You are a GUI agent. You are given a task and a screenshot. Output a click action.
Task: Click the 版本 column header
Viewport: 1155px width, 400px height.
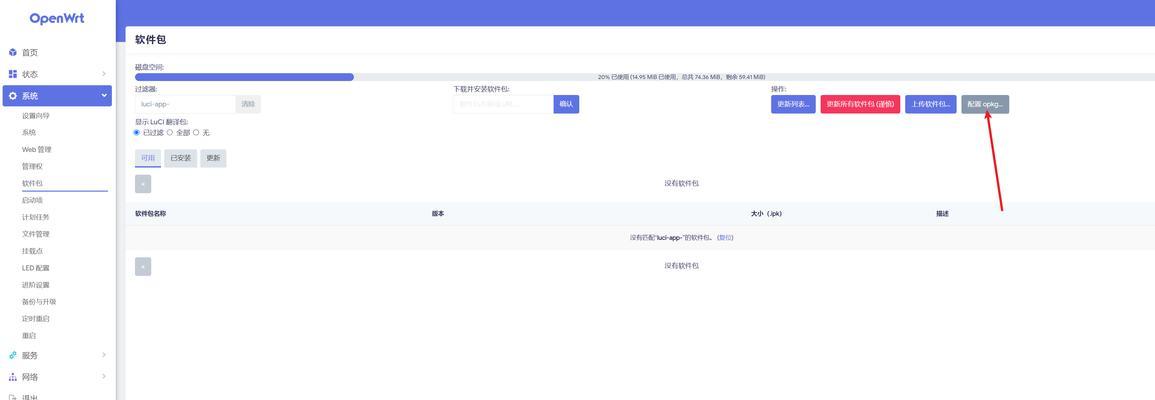click(x=438, y=214)
